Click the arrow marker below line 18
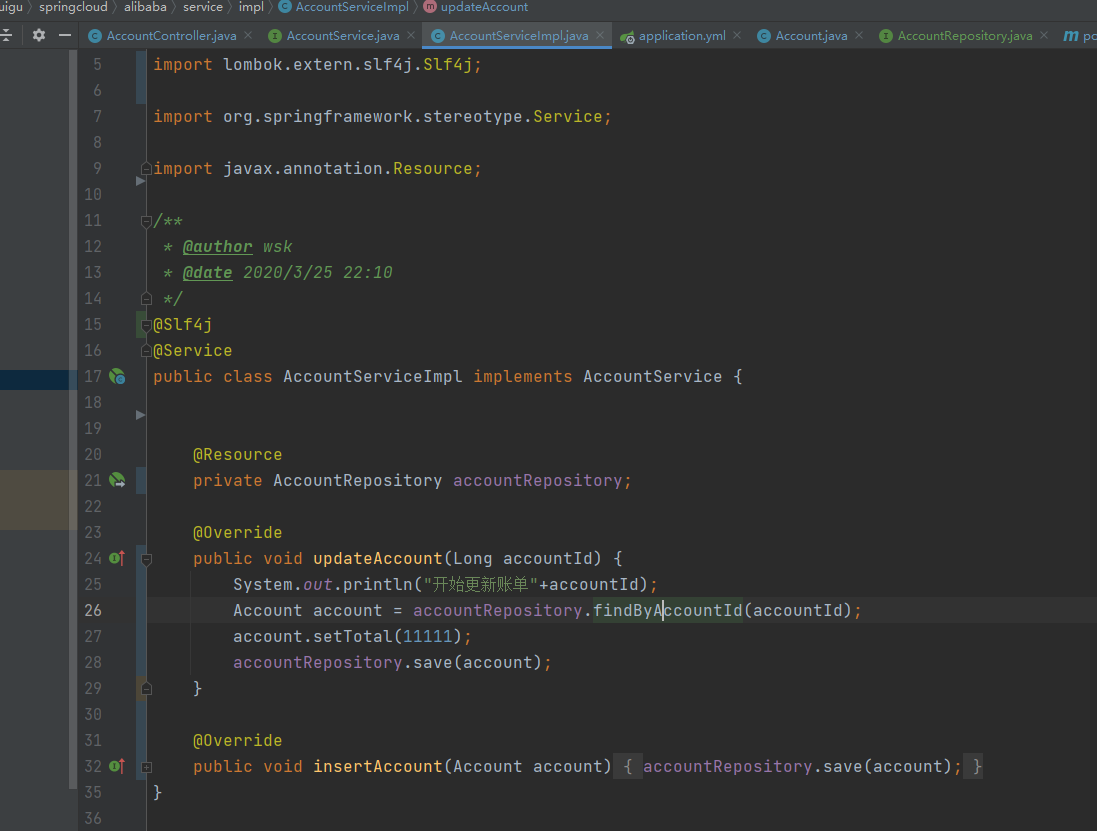The height and width of the screenshot is (831, 1097). [x=141, y=415]
